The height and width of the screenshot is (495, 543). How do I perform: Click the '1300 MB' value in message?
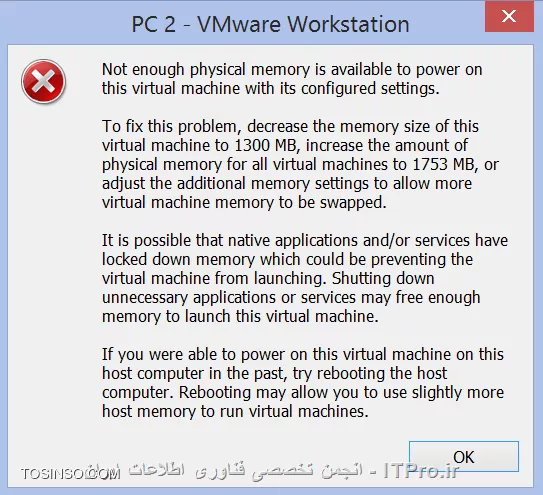click(x=265, y=145)
